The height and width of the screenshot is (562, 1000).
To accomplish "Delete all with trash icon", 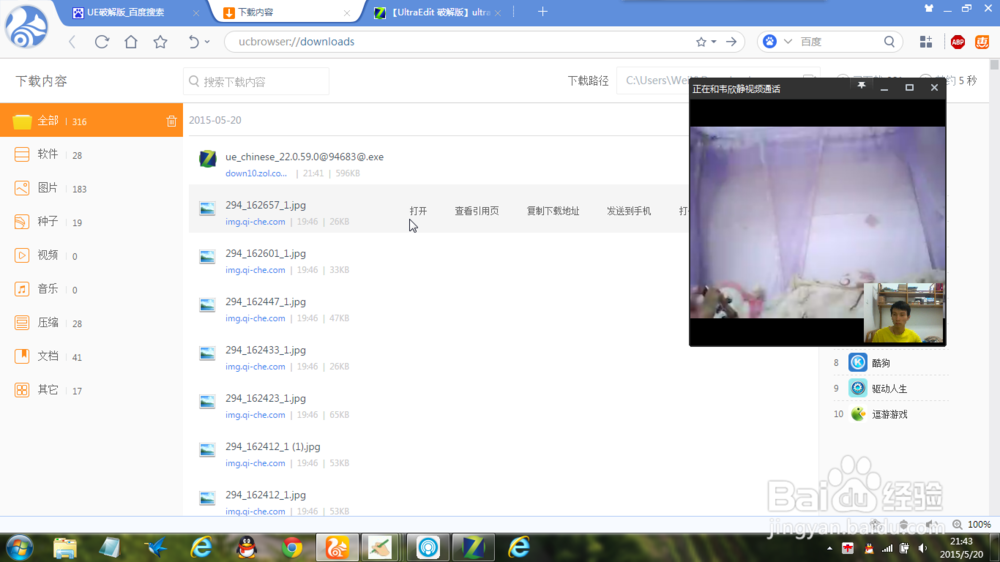I will pyautogui.click(x=172, y=121).
